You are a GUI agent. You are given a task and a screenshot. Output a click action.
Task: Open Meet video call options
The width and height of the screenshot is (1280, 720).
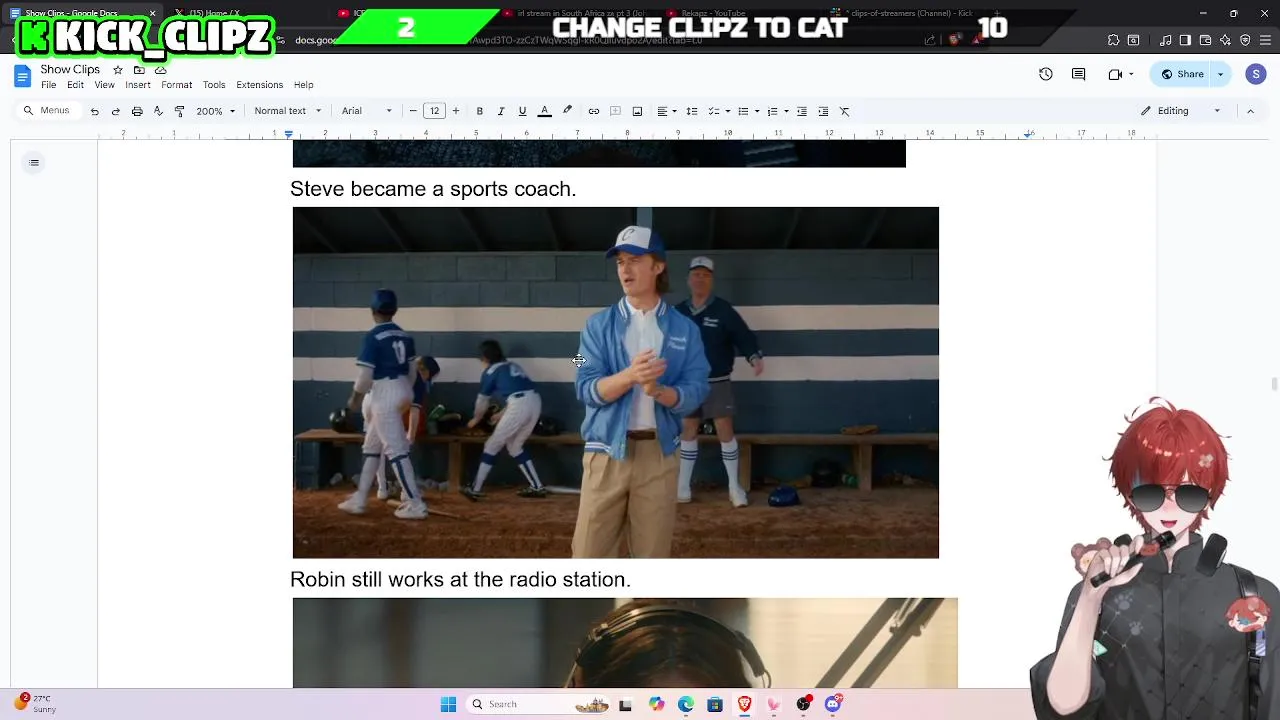click(x=1120, y=74)
